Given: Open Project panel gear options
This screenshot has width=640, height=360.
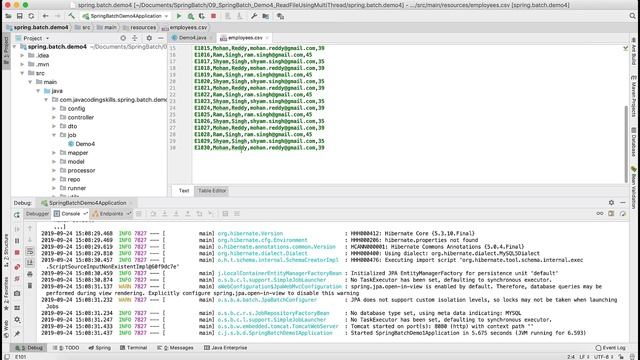Looking at the screenshot, I should (x=149, y=38).
